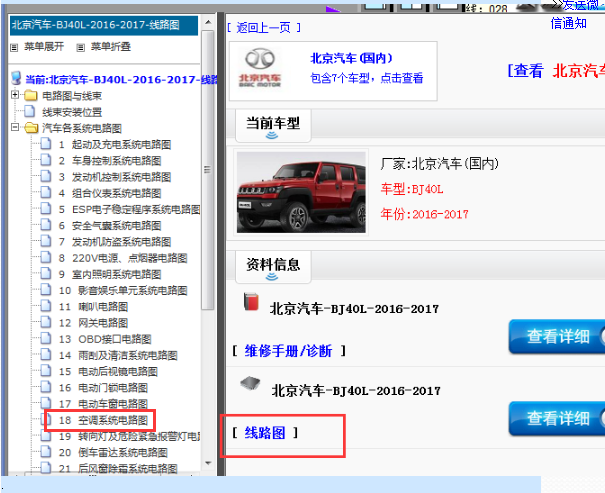Screen dimensions: 605x493
Task: Open 3 发动机控制系统电路图
Action: 115,177
